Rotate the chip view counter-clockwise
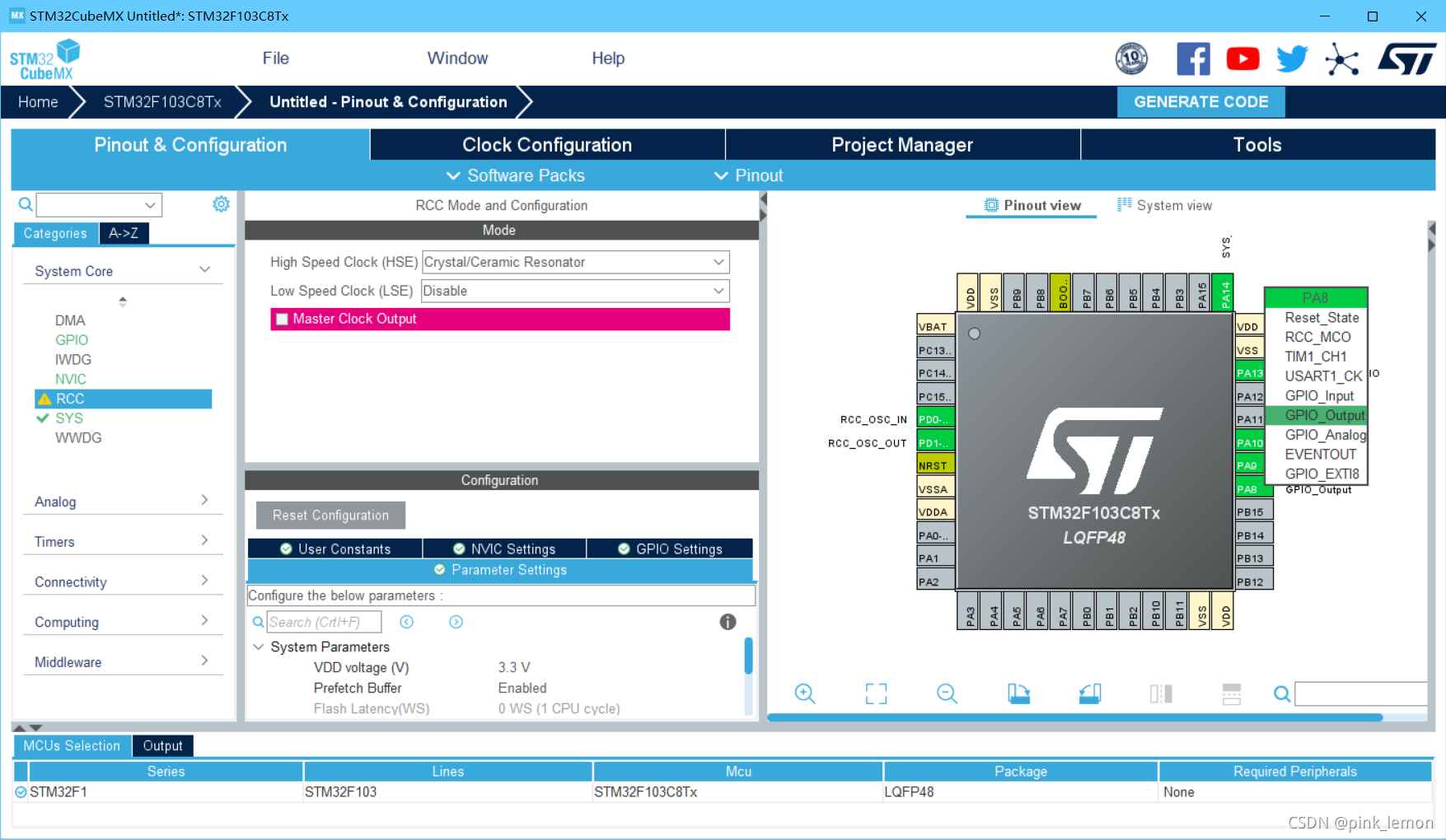This screenshot has width=1446, height=840. point(1090,693)
